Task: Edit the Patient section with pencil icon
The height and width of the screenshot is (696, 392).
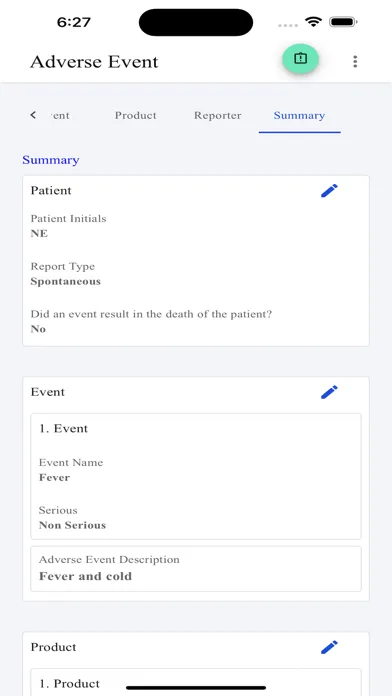Action: (x=329, y=191)
